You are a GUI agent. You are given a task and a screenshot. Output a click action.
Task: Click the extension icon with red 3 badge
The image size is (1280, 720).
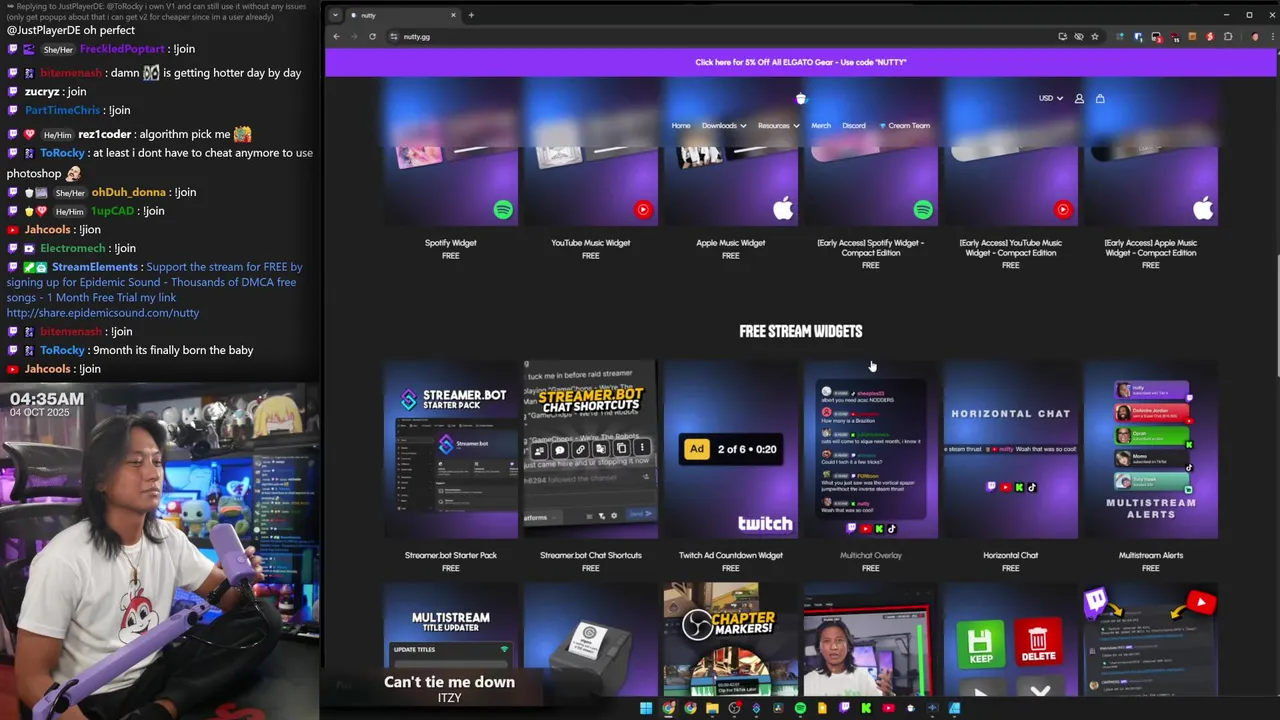tap(1158, 37)
